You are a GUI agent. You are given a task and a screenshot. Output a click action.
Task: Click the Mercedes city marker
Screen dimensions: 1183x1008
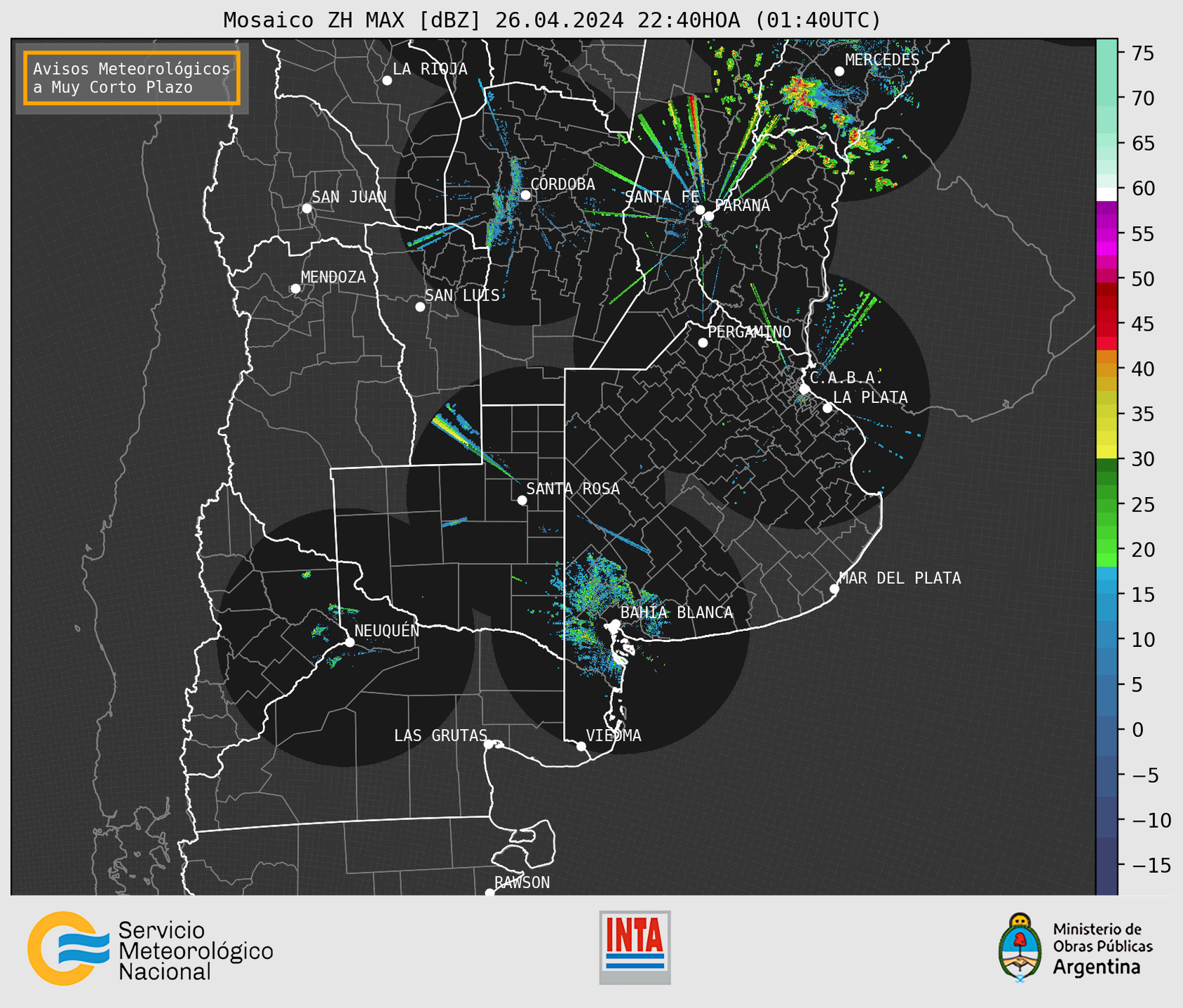[839, 71]
